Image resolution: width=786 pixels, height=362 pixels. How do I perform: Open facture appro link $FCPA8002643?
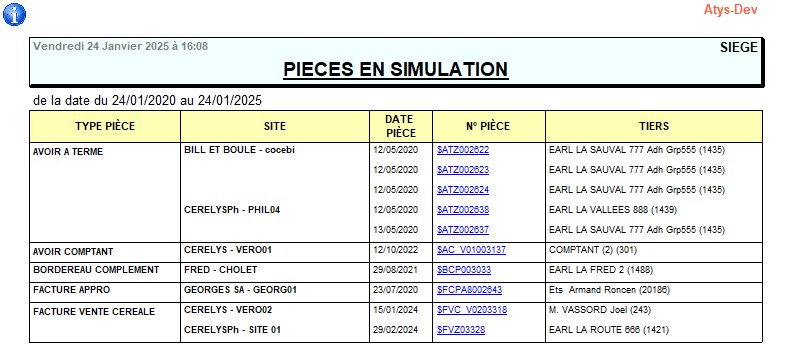tap(469, 290)
